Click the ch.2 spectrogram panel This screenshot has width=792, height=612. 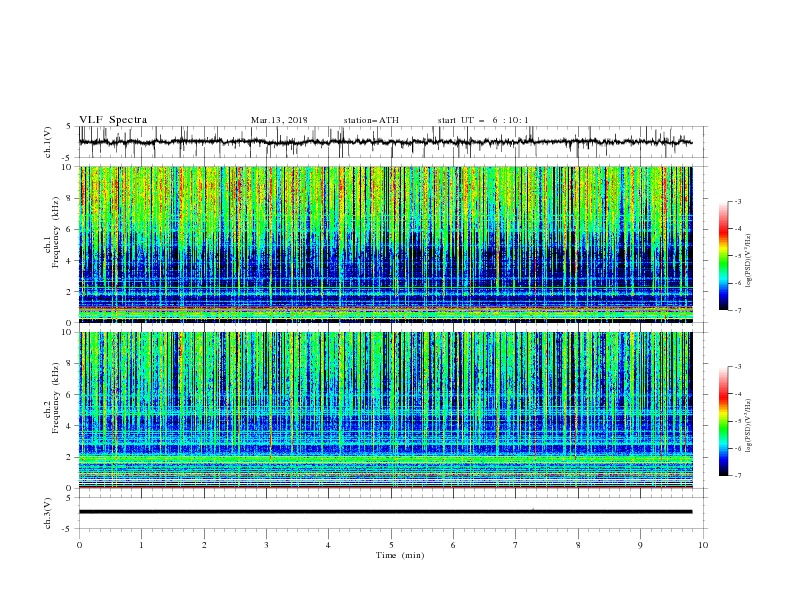coord(386,410)
